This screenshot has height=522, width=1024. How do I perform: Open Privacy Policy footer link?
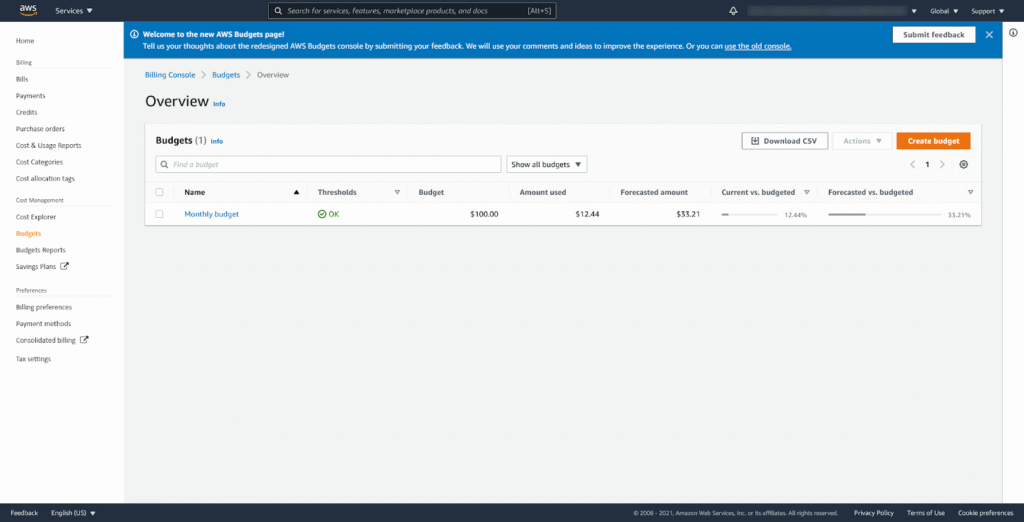(874, 513)
